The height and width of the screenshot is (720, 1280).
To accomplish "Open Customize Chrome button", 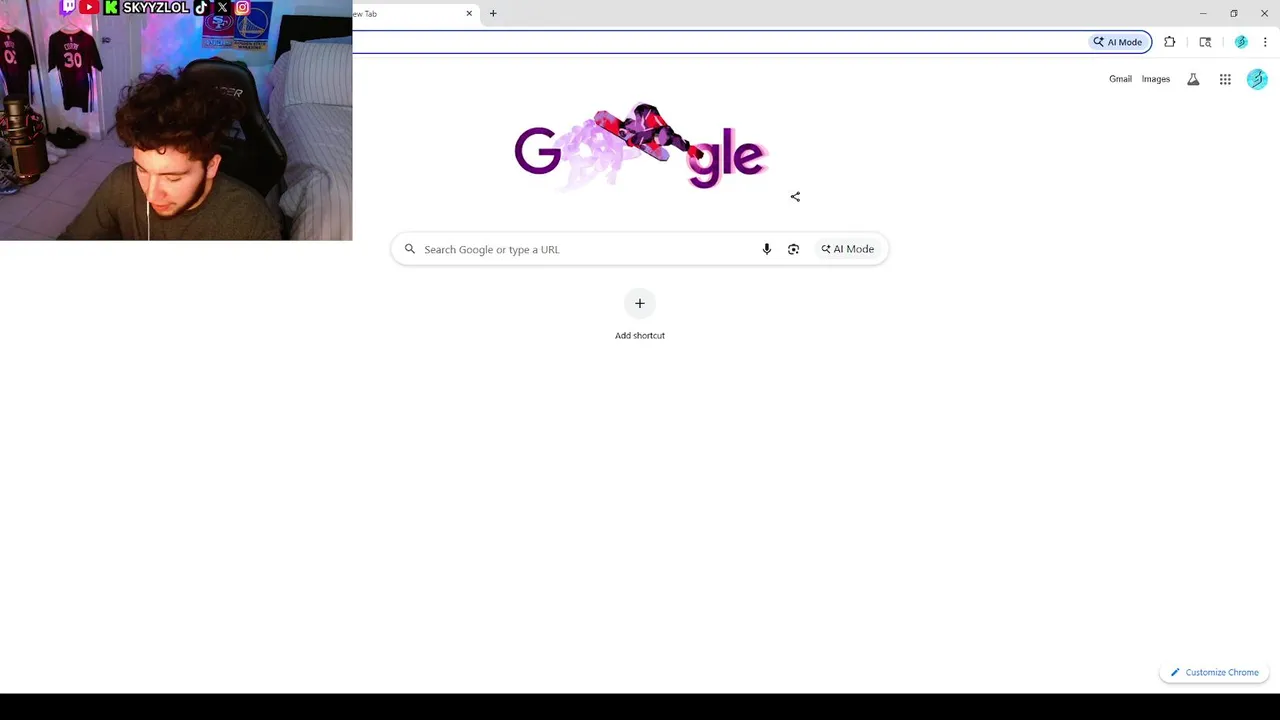I will pyautogui.click(x=1215, y=672).
